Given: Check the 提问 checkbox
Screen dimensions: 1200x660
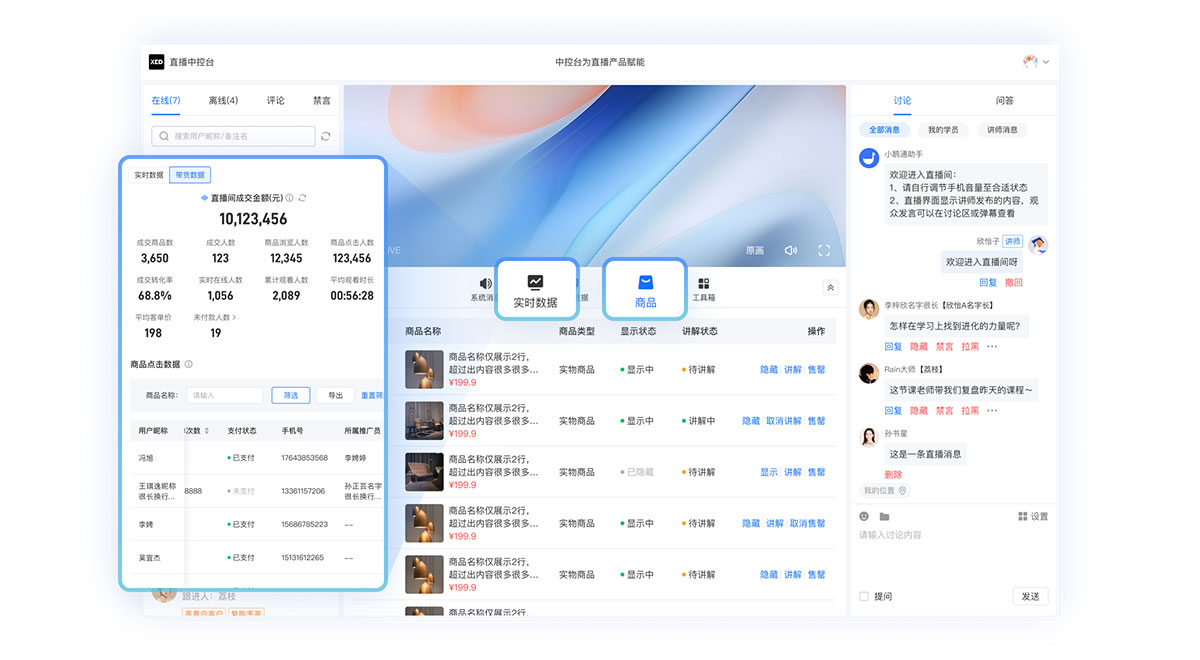Looking at the screenshot, I should tap(864, 596).
